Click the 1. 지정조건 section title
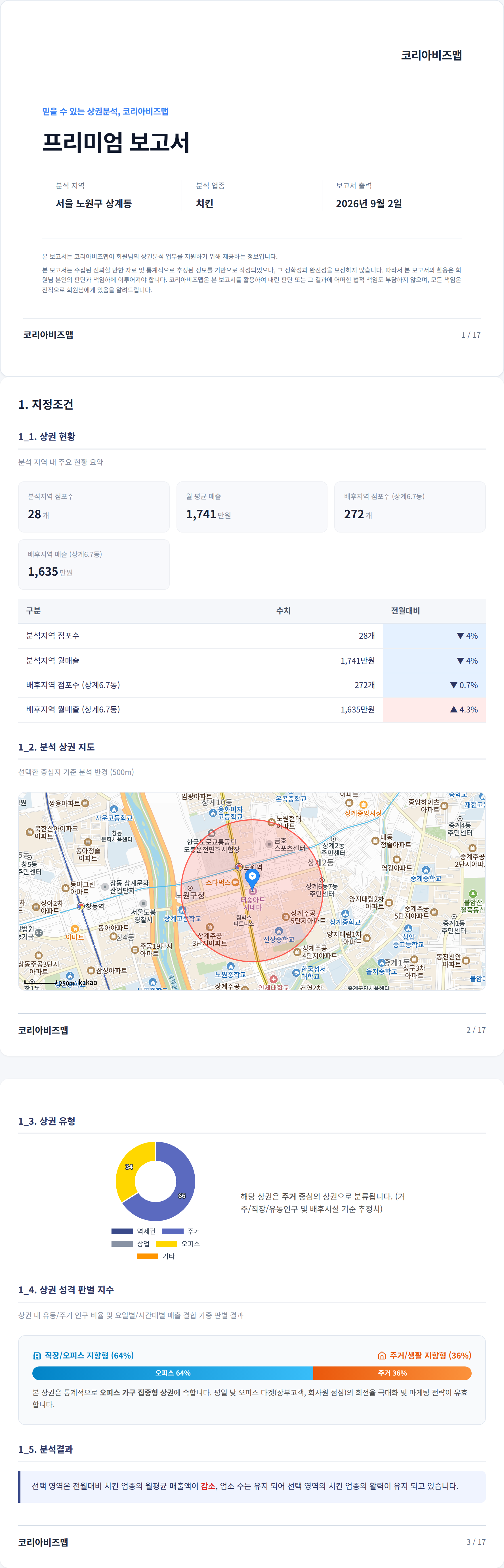 pos(46,404)
